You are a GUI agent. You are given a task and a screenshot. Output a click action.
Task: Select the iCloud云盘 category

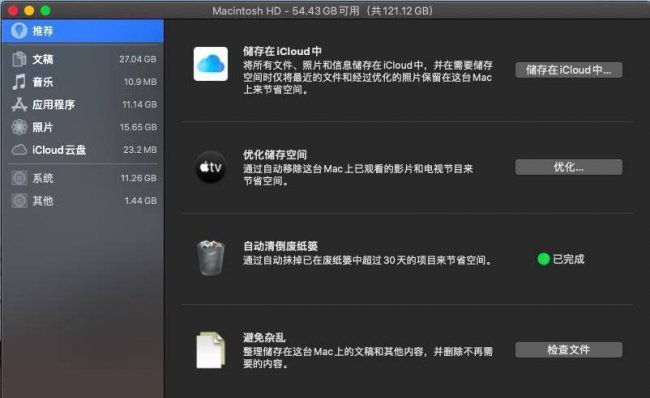click(82, 150)
